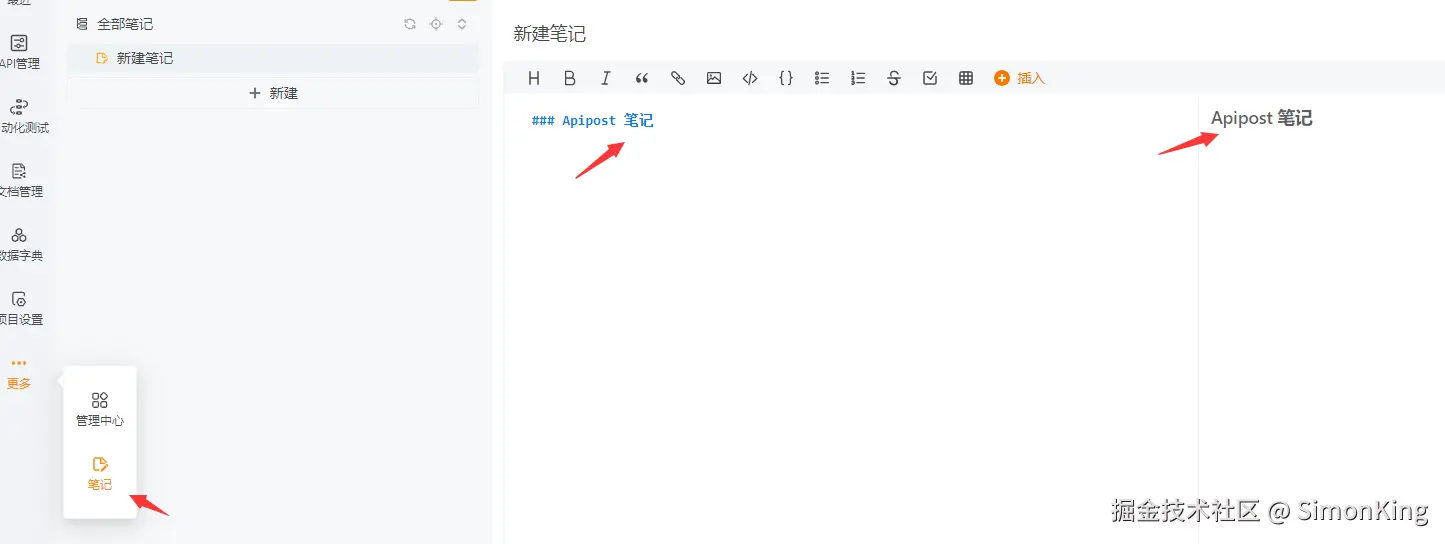Insert a task checkbox list

(x=930, y=78)
